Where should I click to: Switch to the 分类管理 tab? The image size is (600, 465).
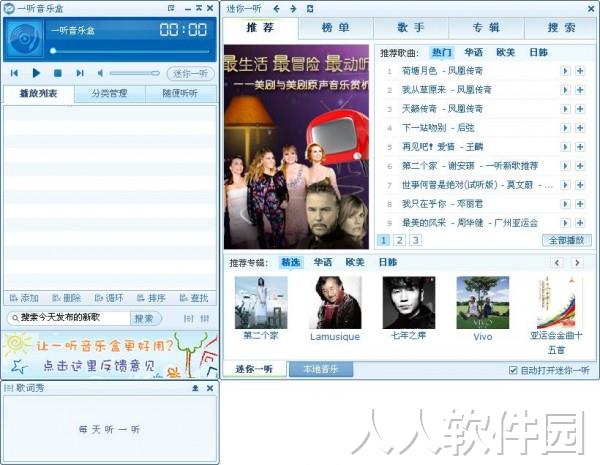click(109, 93)
